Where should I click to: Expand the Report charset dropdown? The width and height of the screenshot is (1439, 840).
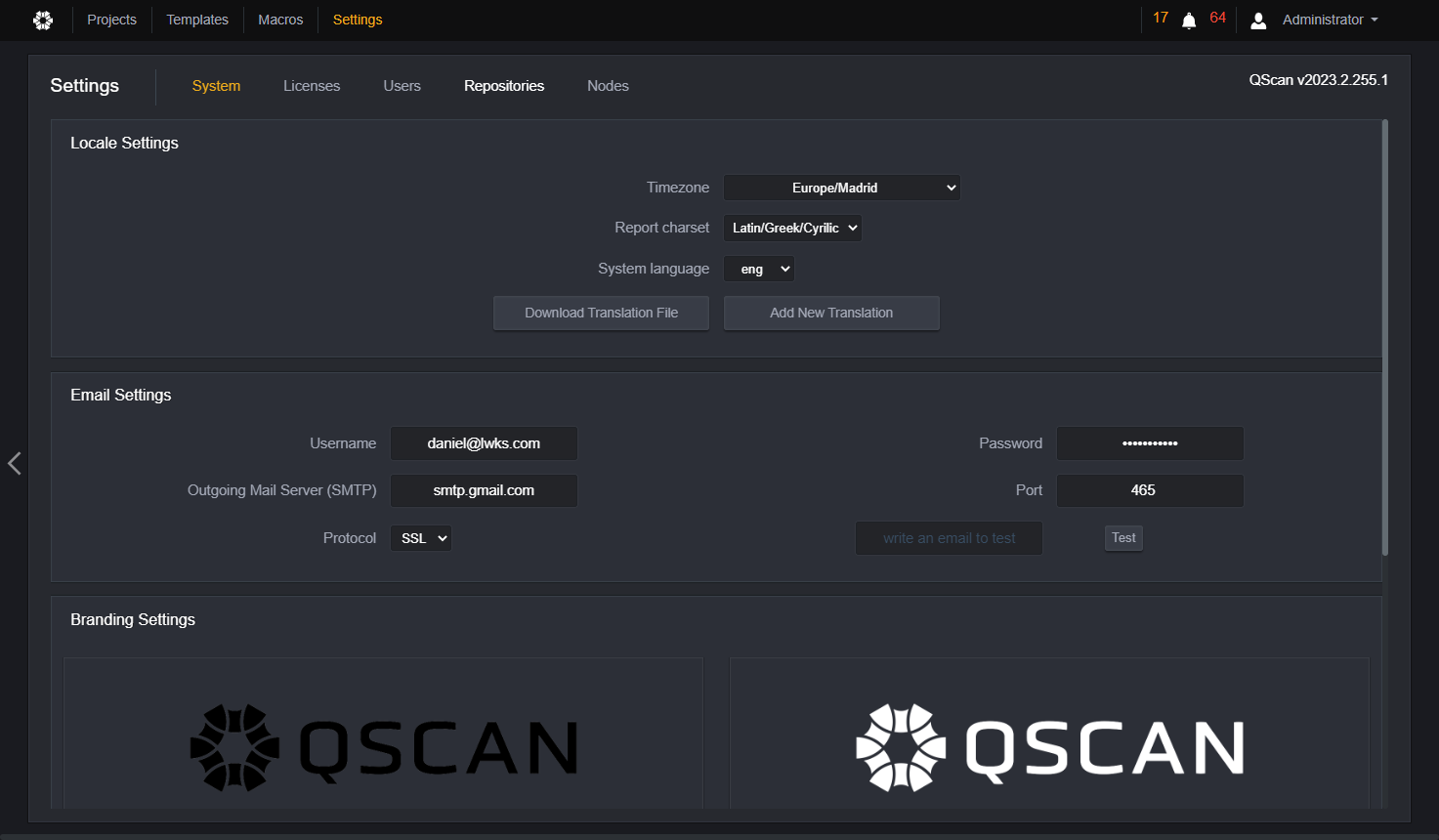(793, 228)
